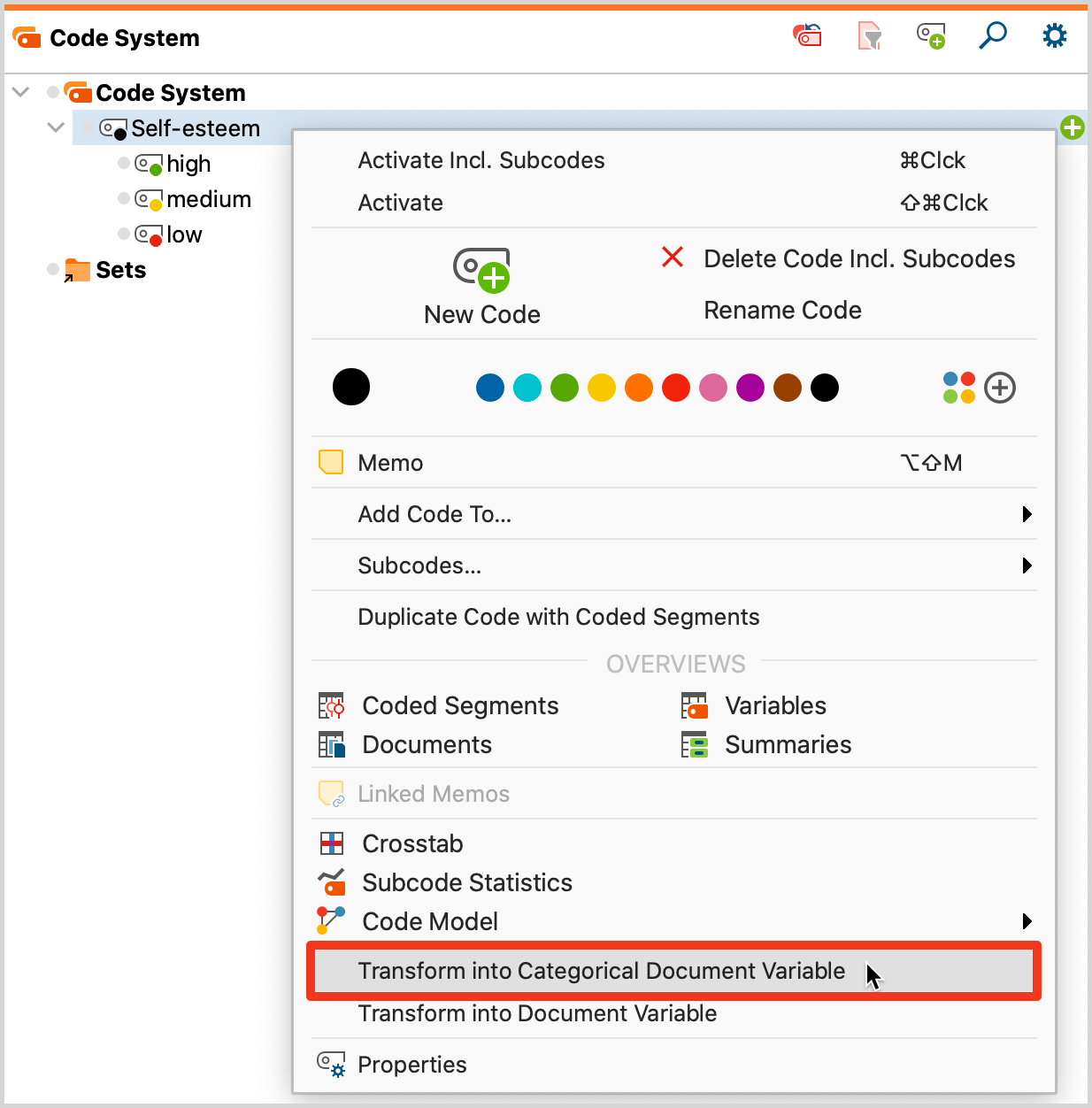The width and height of the screenshot is (1092, 1108).
Task: Click the yellow Memo icon in the context menu
Action: (x=330, y=461)
